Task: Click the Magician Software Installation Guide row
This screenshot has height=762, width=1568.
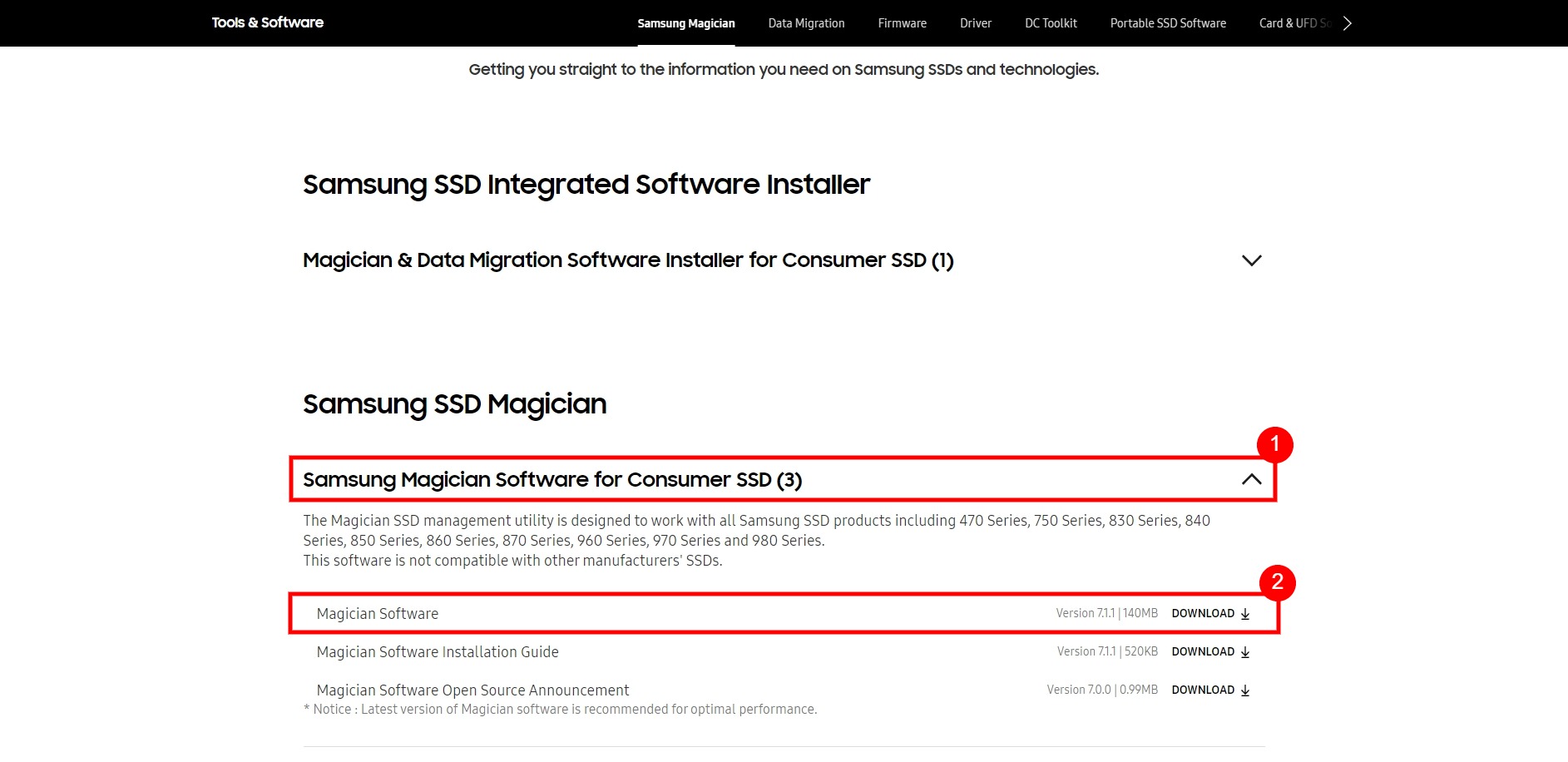Action: tap(438, 652)
